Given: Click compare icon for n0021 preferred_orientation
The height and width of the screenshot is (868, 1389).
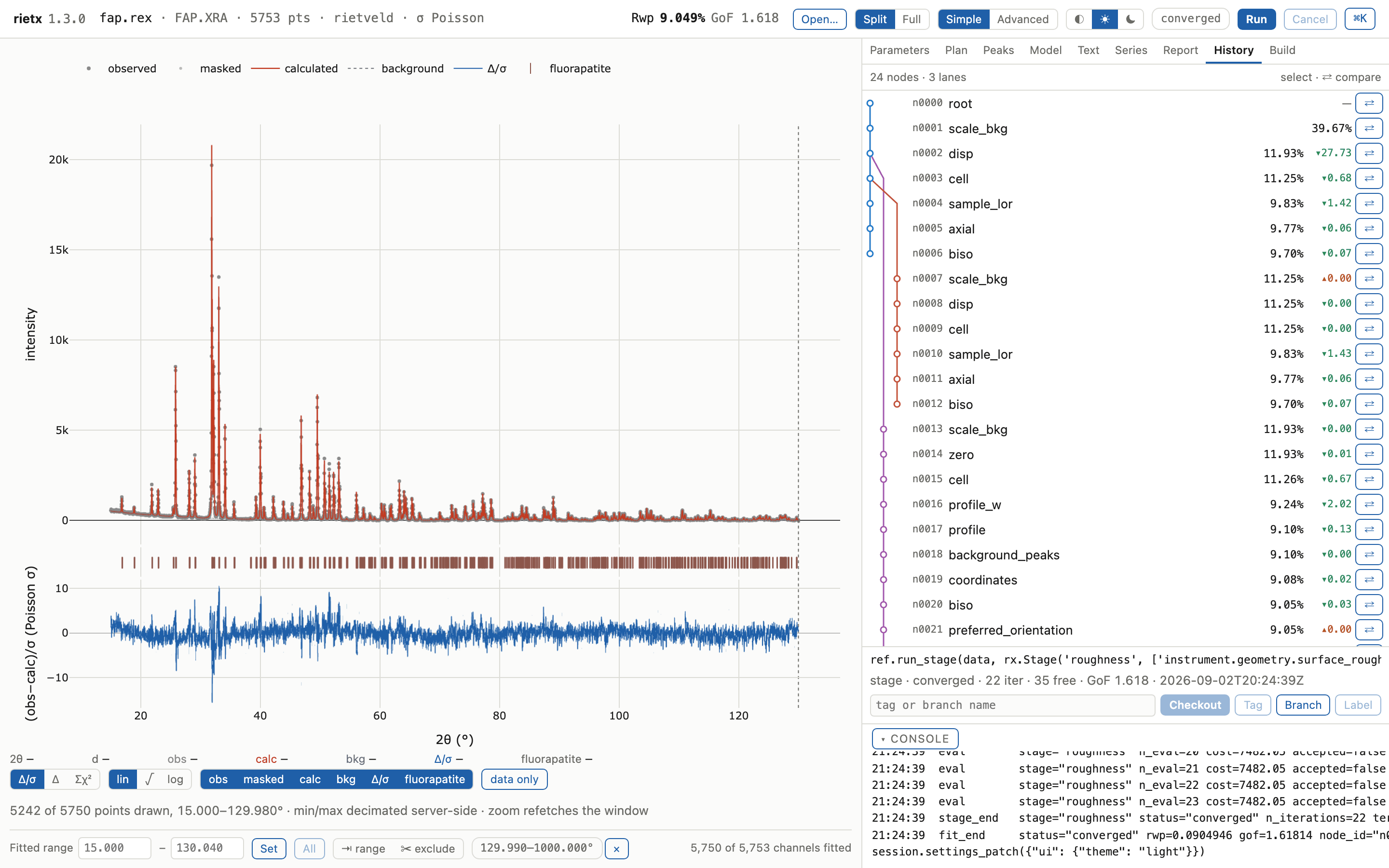Looking at the screenshot, I should (x=1368, y=630).
